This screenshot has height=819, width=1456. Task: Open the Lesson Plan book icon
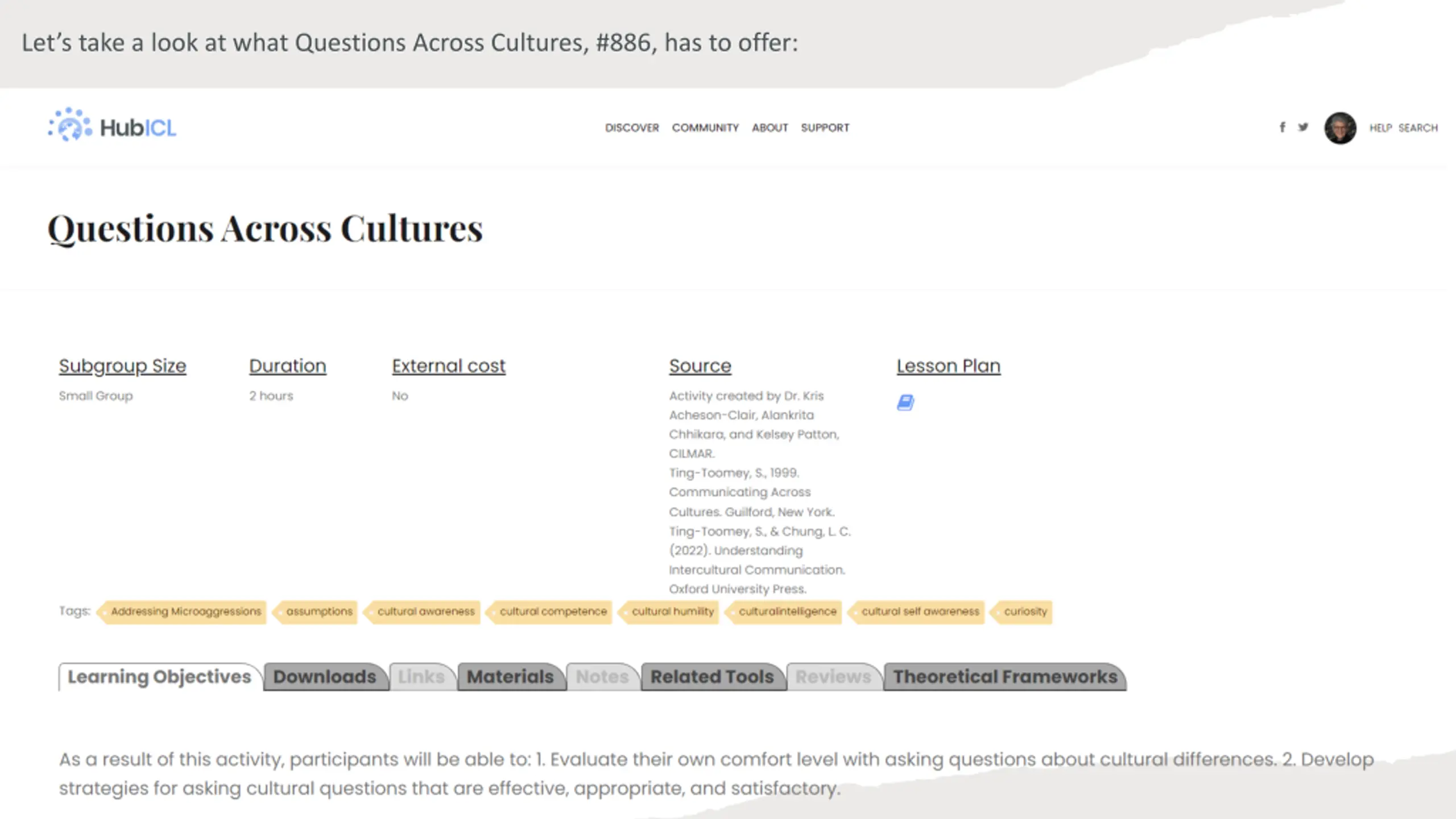point(905,403)
